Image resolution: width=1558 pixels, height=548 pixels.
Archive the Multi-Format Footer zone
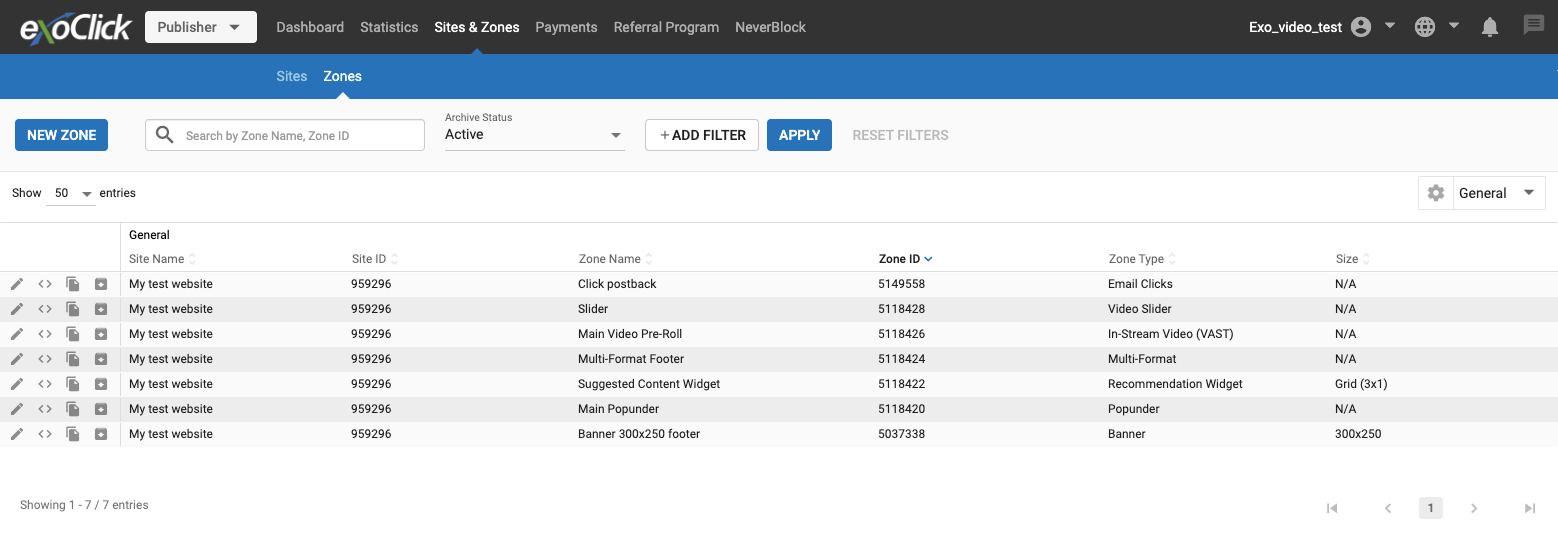(x=101, y=359)
